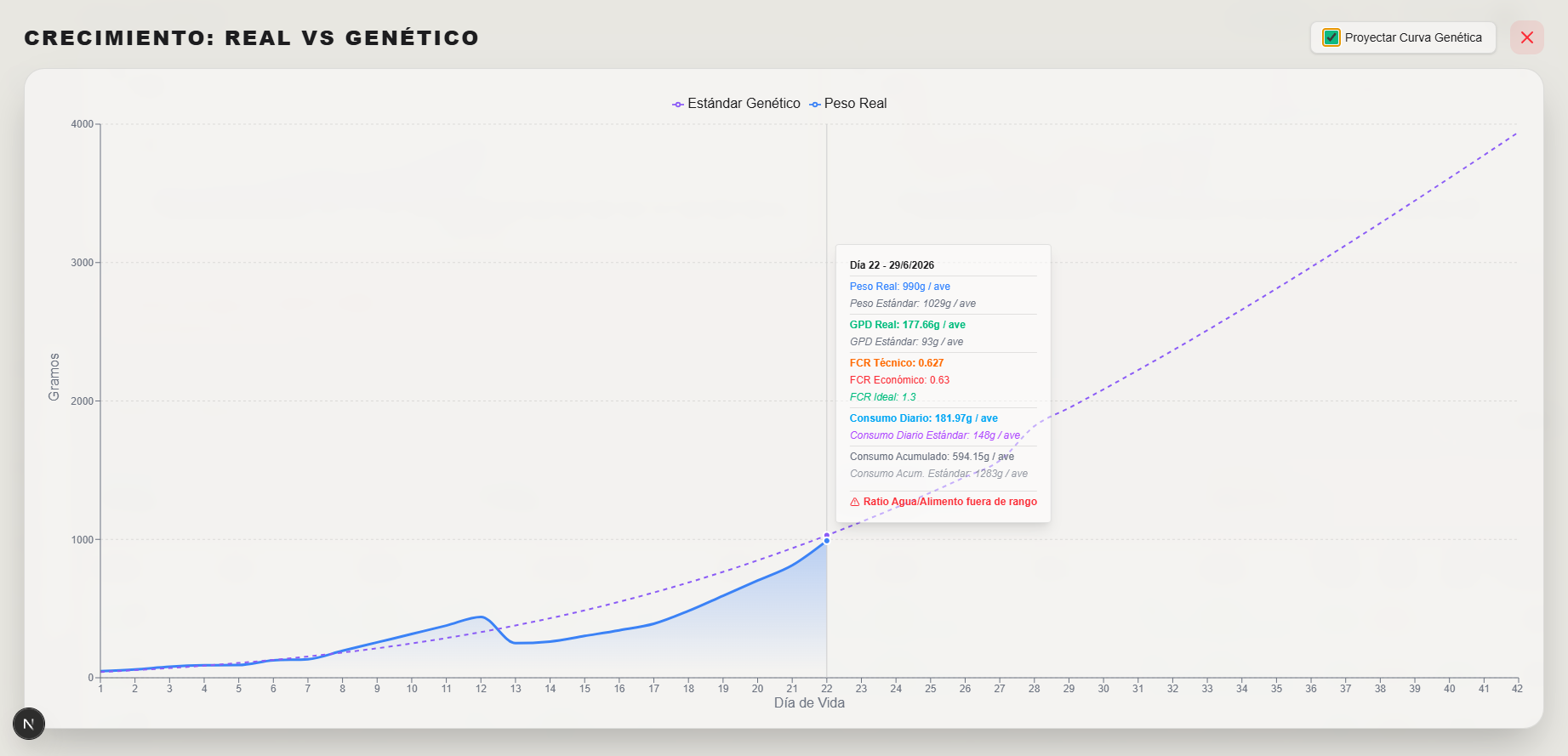1568x756 pixels.
Task: Click the 3000 y-axis tick label
Action: (x=83, y=263)
